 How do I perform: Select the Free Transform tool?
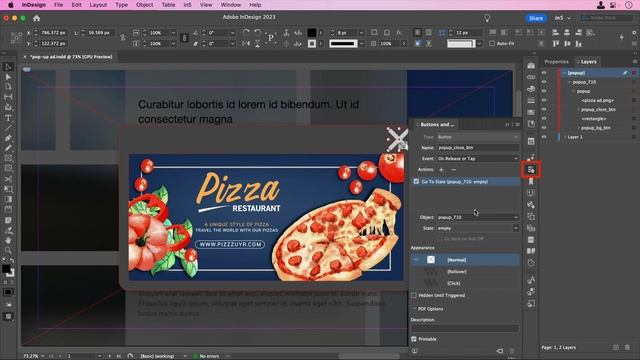pos(8,189)
